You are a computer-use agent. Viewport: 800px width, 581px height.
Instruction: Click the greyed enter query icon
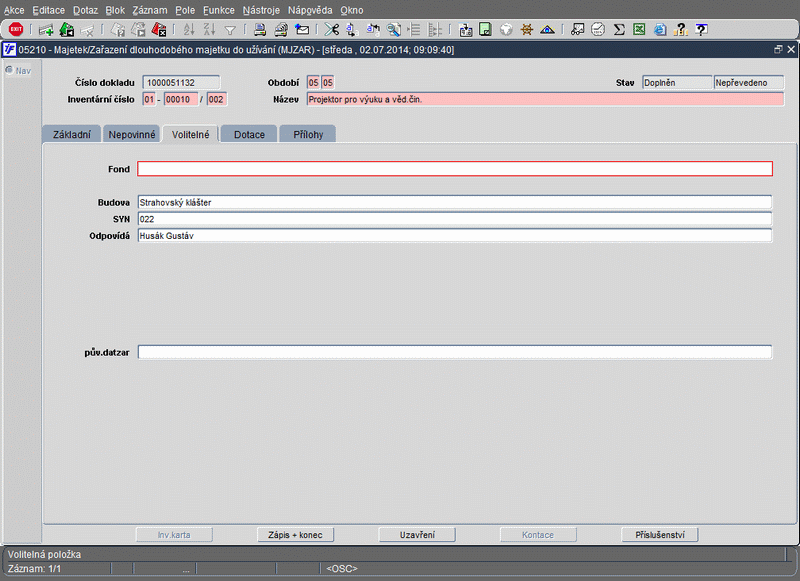(x=118, y=30)
